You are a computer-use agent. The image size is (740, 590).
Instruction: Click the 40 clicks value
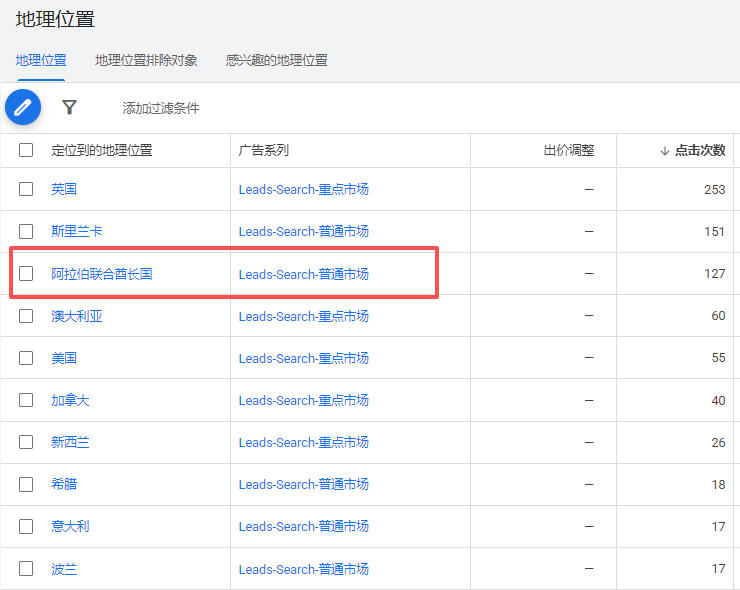[x=718, y=400]
